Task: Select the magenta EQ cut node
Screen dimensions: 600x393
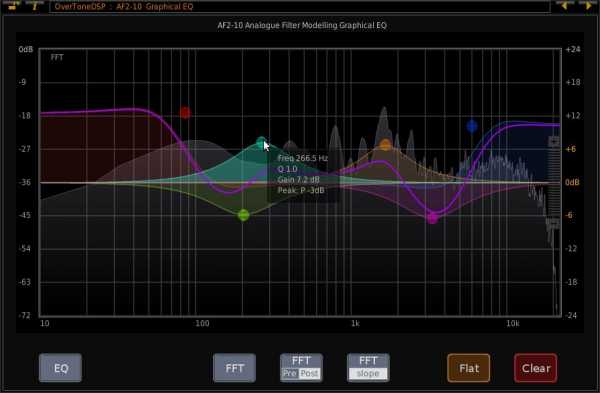Action: point(432,219)
